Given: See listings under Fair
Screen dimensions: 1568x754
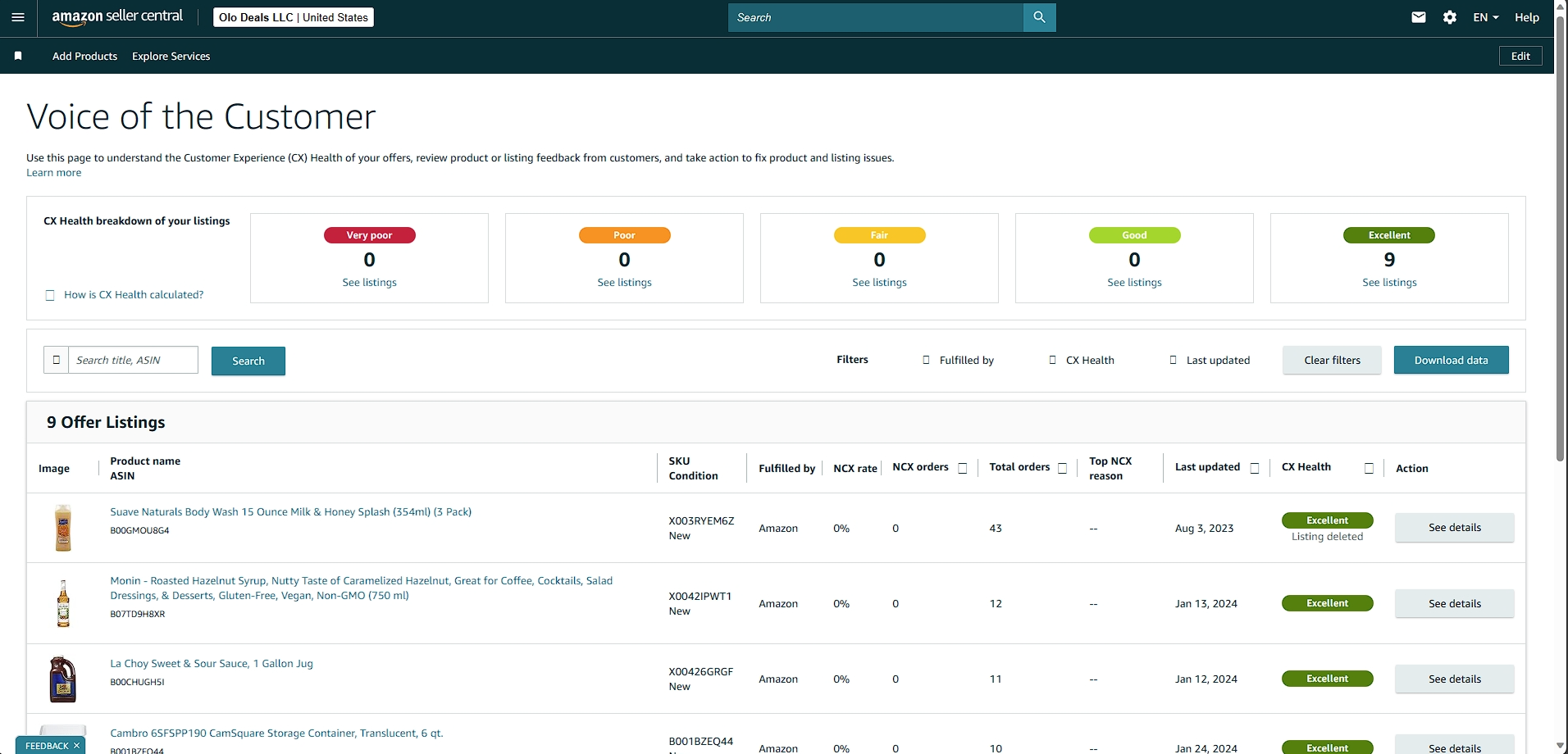Looking at the screenshot, I should 879,283.
